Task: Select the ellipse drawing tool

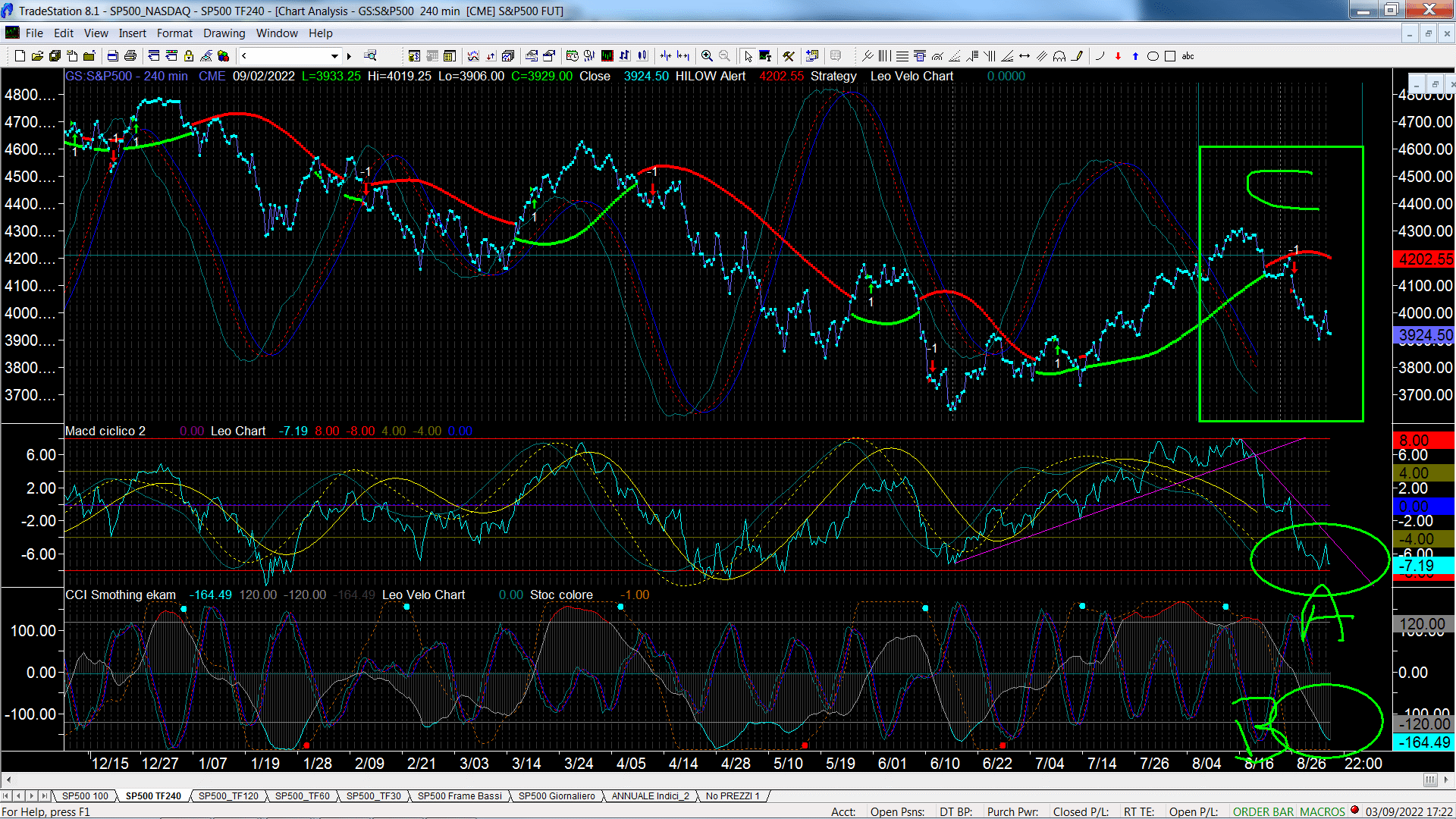Action: click(x=1153, y=56)
